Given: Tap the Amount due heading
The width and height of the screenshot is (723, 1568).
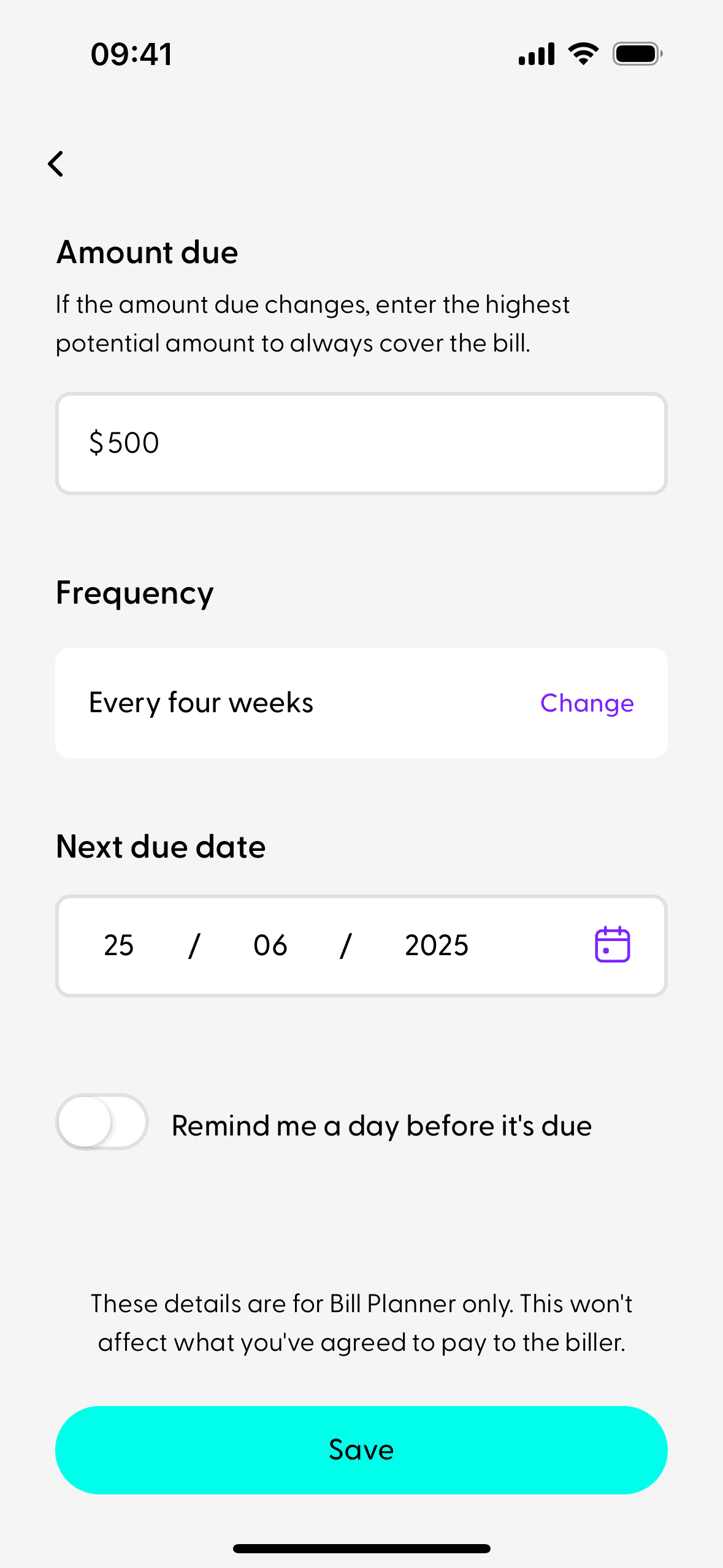Looking at the screenshot, I should tap(147, 252).
